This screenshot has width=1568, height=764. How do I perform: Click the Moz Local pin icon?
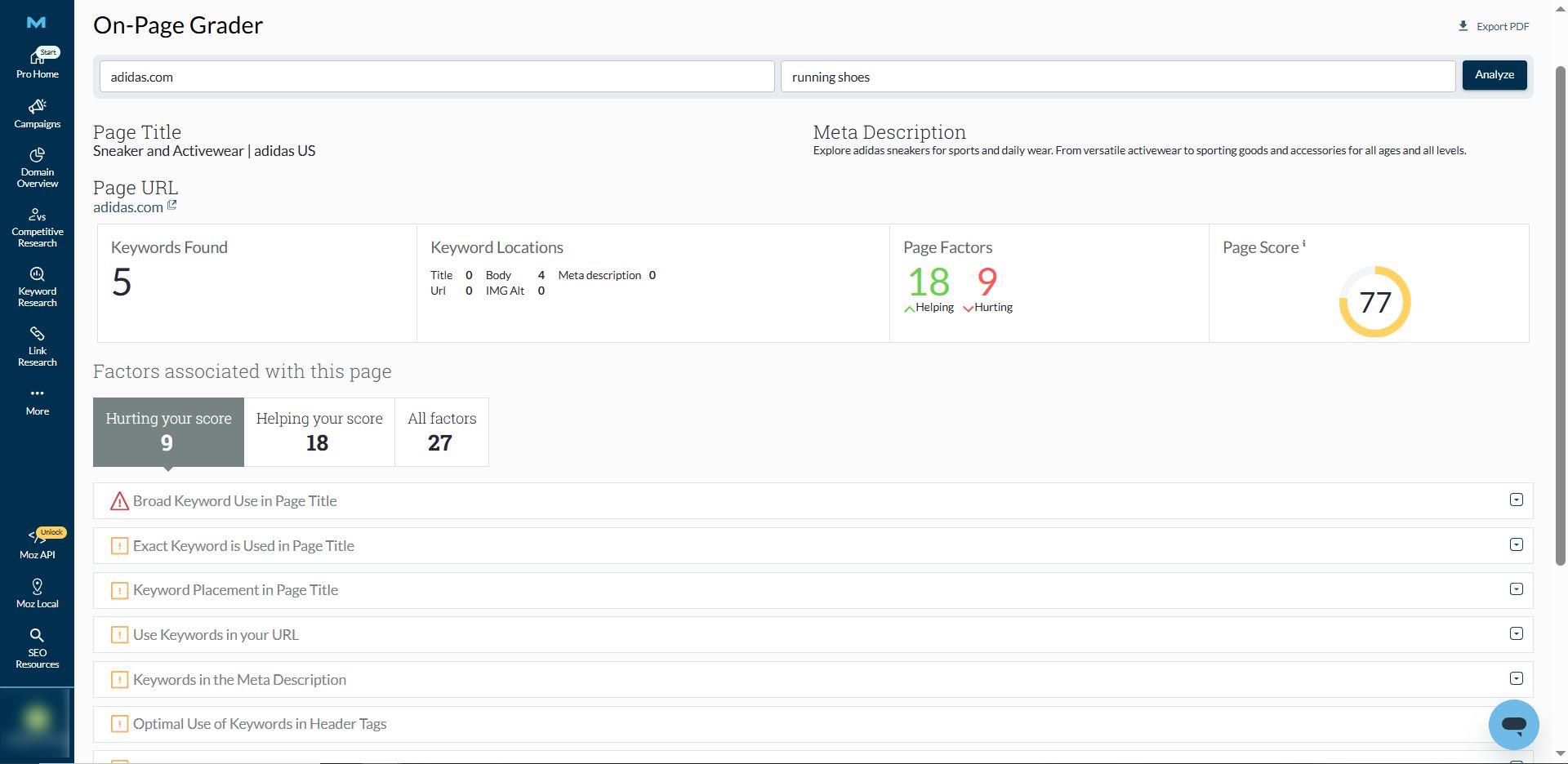tap(37, 587)
